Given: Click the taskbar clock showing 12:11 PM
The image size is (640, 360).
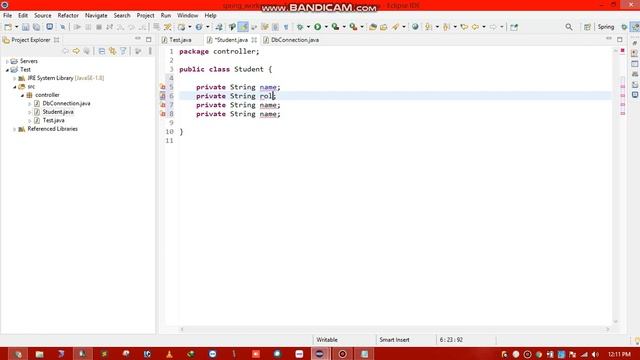Looking at the screenshot, I should coord(619,354).
